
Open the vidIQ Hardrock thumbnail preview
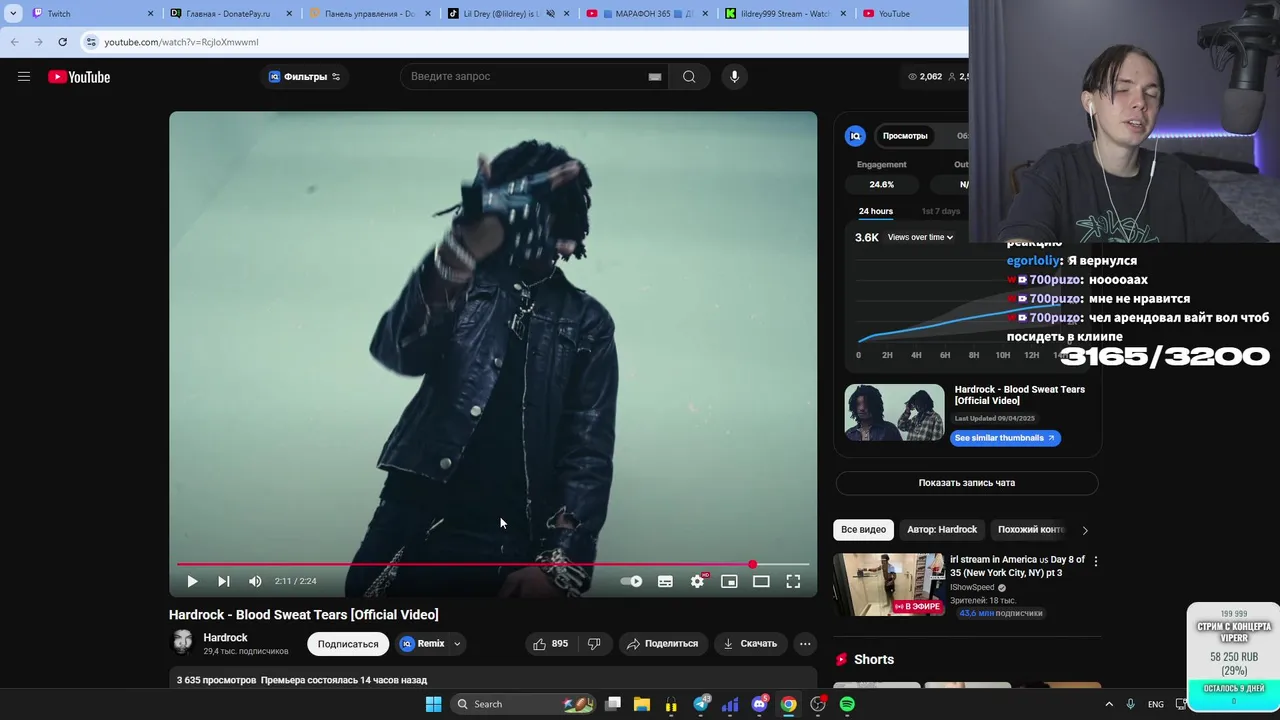pos(894,412)
